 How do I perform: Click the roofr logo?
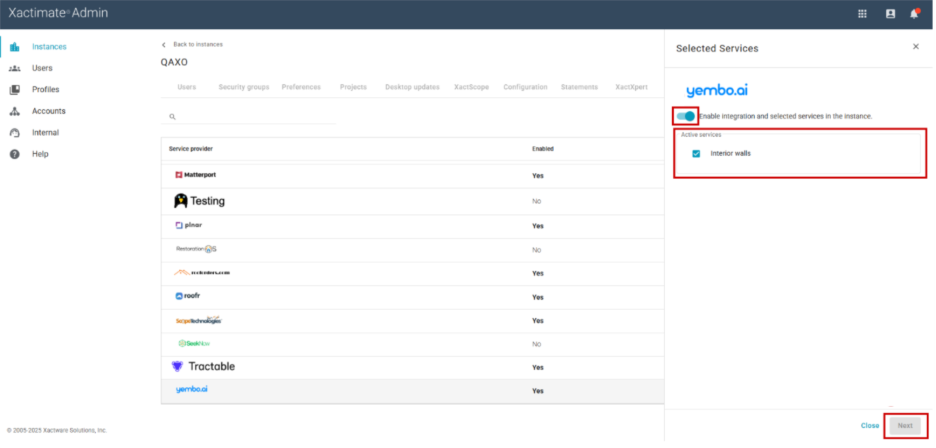pyautogui.click(x=188, y=296)
